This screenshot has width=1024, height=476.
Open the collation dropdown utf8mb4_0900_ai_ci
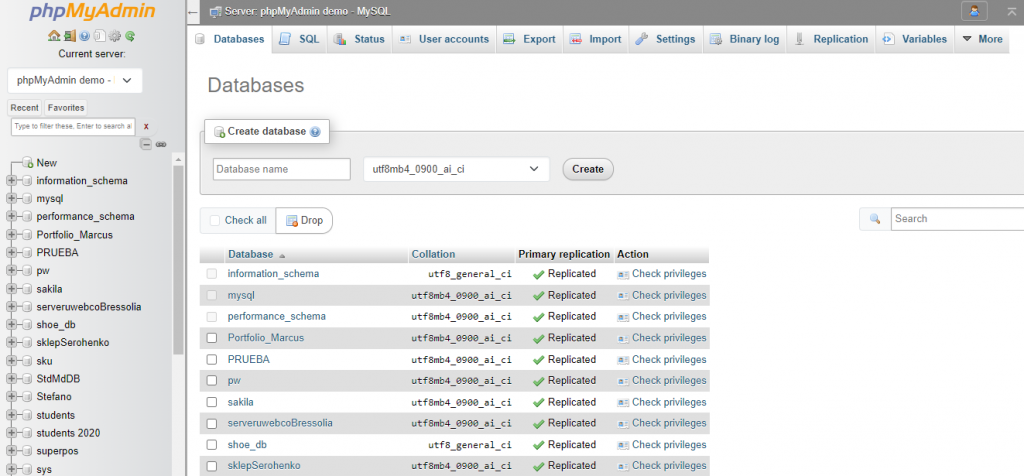click(x=455, y=169)
